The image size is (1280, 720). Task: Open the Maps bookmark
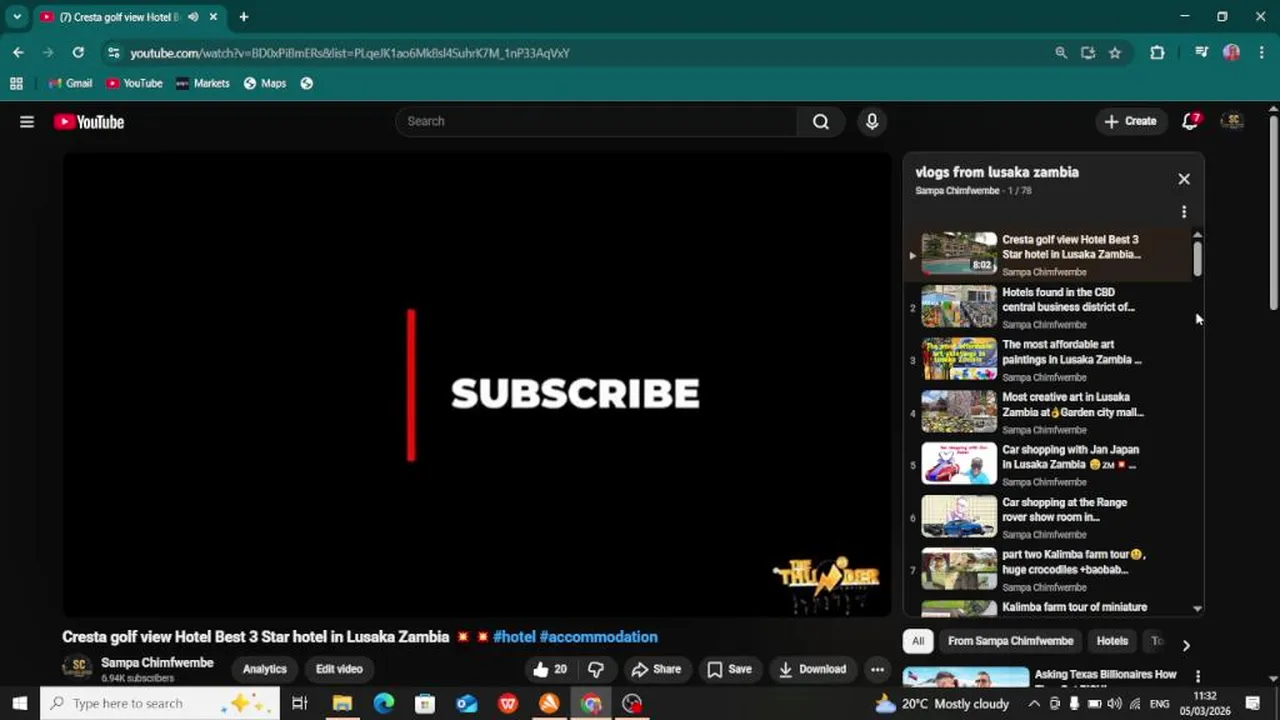click(x=264, y=84)
